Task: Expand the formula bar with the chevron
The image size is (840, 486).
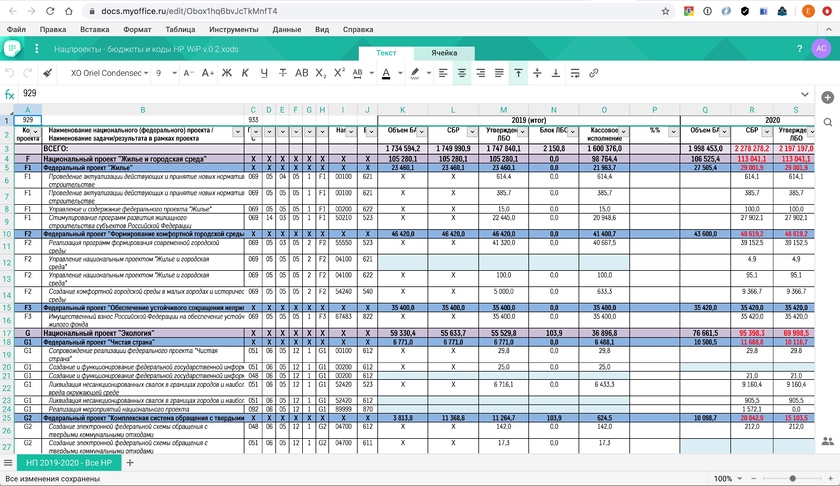Action: click(x=806, y=95)
